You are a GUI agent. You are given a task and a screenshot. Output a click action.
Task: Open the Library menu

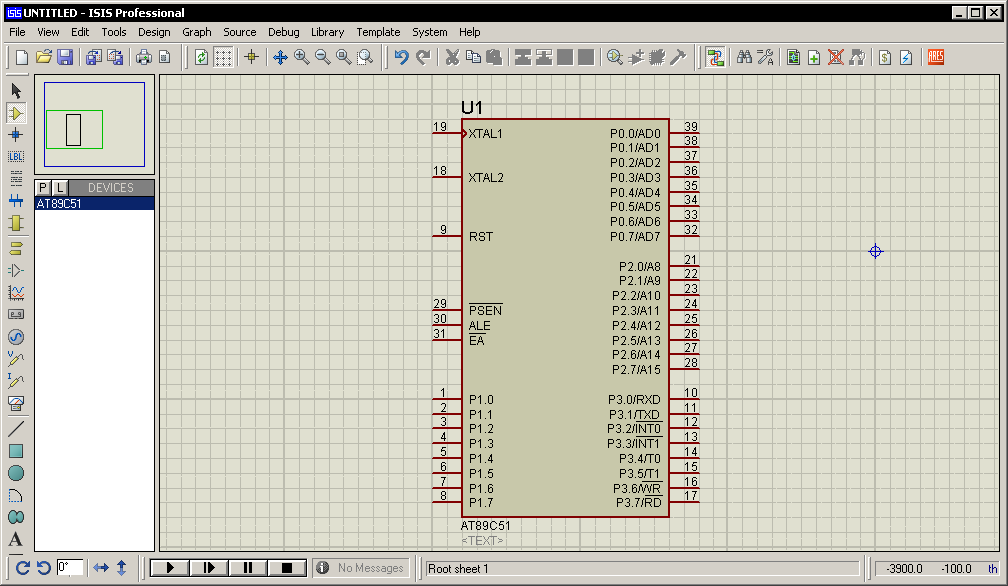(327, 31)
